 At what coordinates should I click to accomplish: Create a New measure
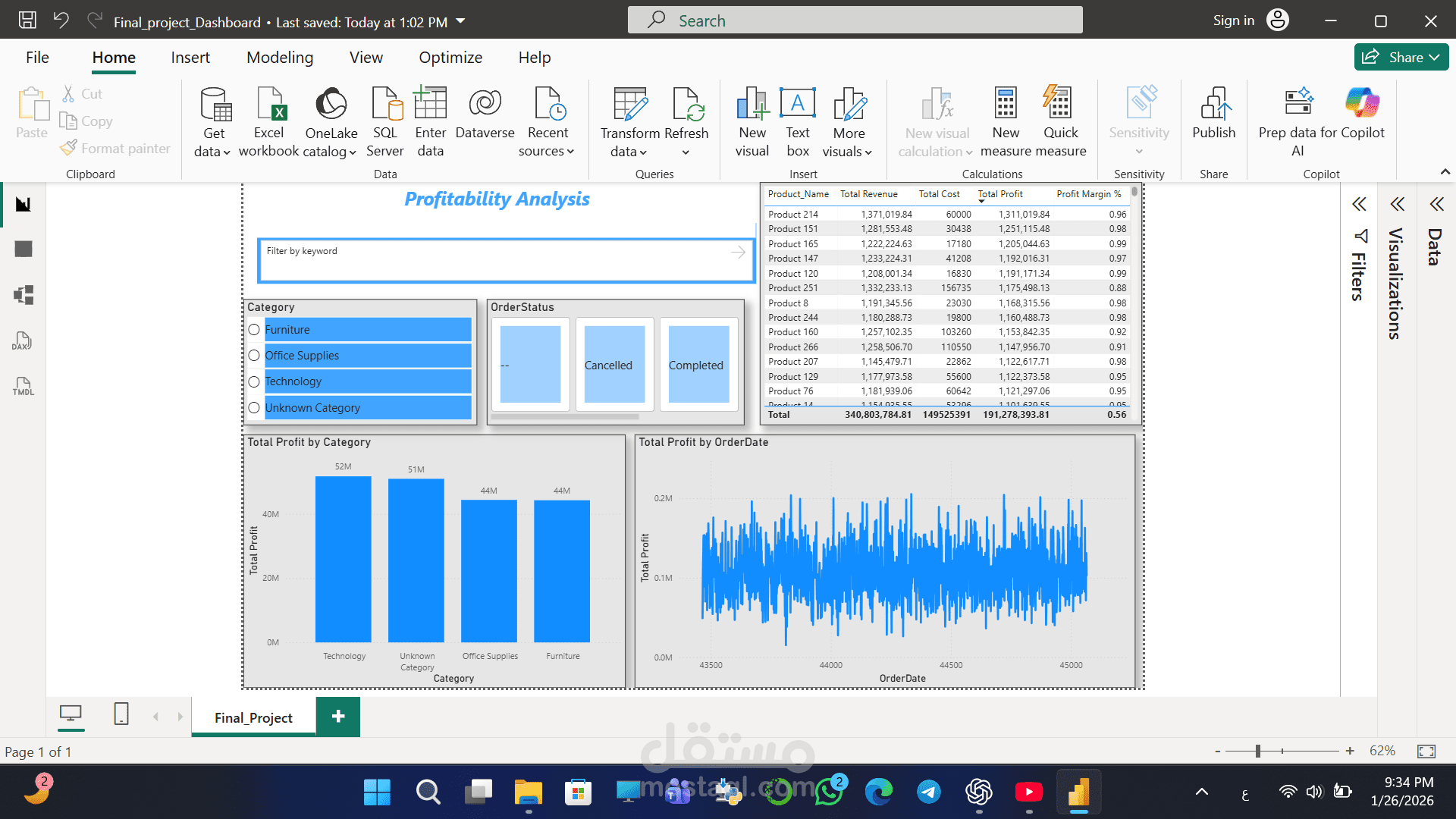click(x=1006, y=121)
